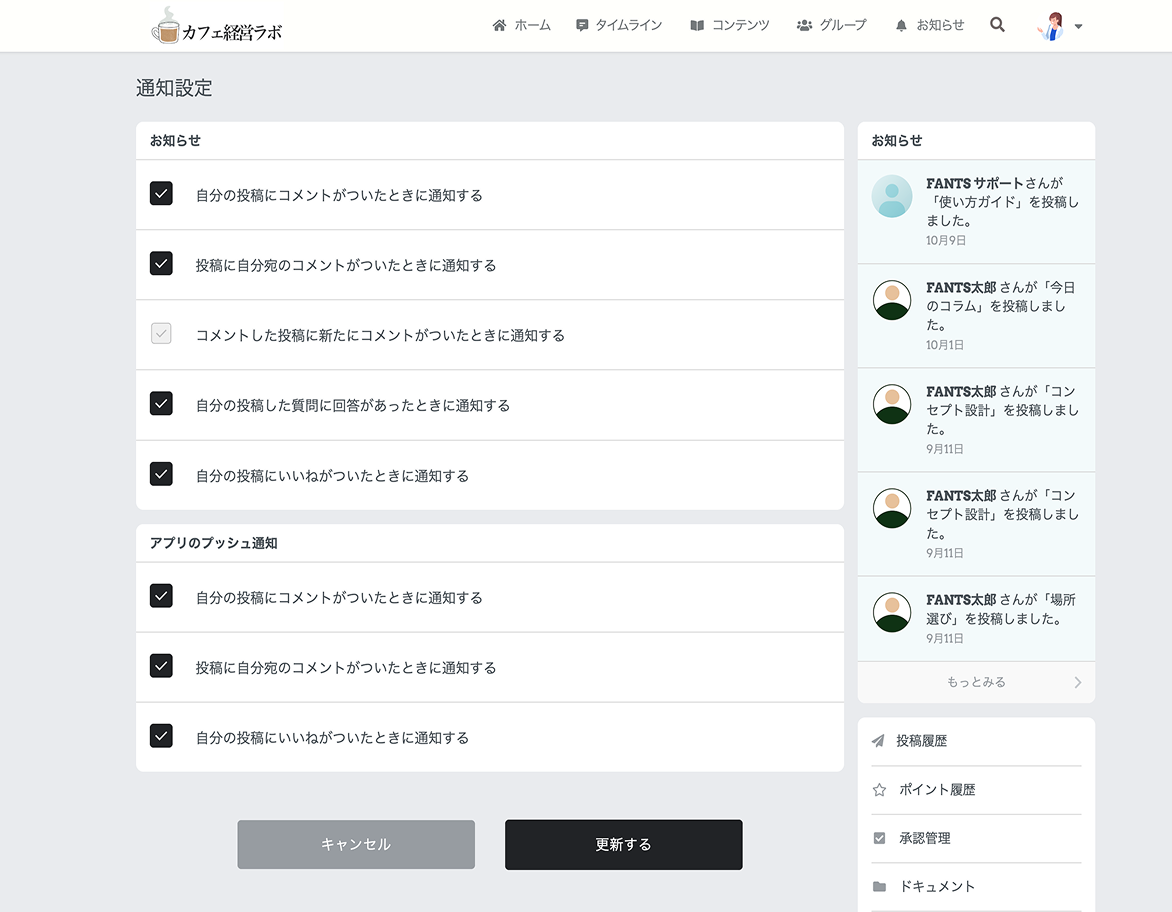1172x912 pixels.
Task: Click FANTS太郎 avatar on 場所選び notification
Action: click(x=892, y=612)
